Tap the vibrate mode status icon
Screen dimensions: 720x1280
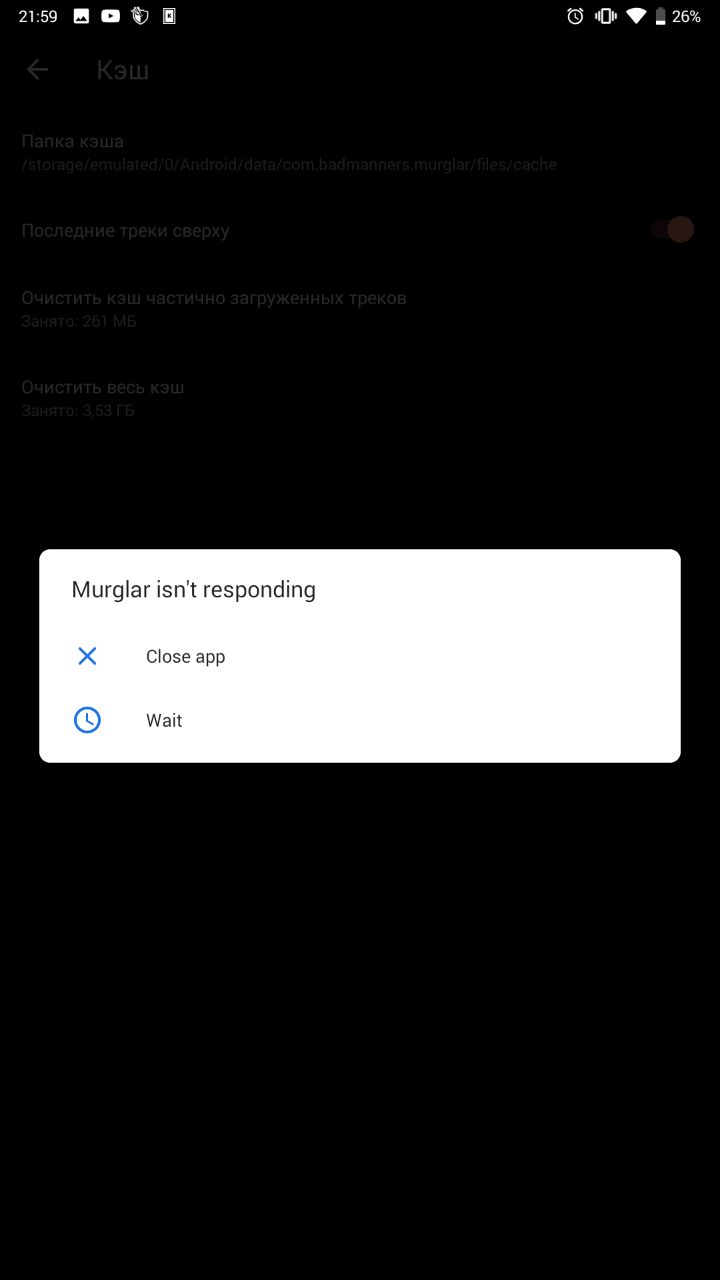pos(605,16)
